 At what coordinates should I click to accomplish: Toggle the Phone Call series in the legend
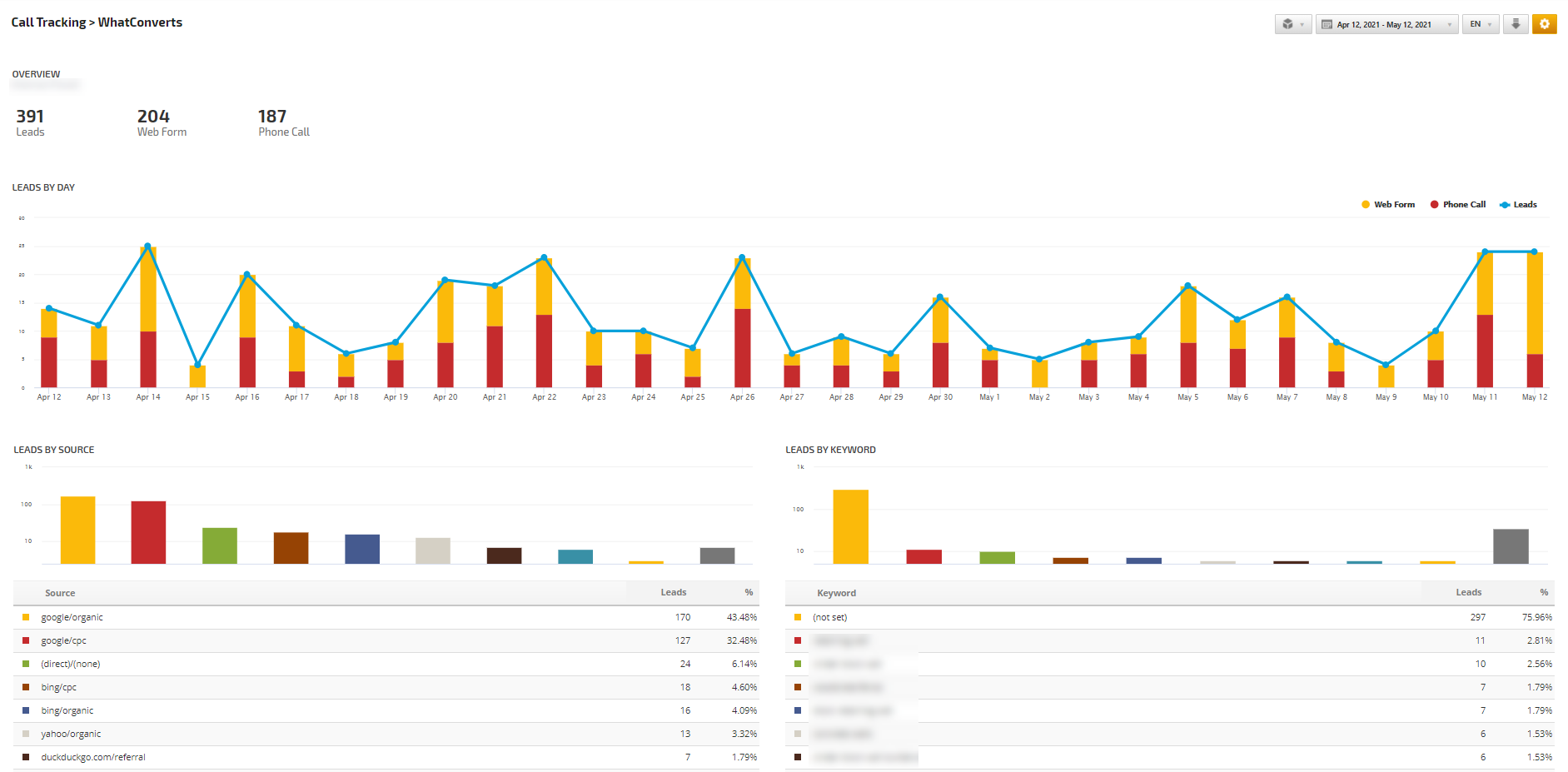pyautogui.click(x=1458, y=205)
